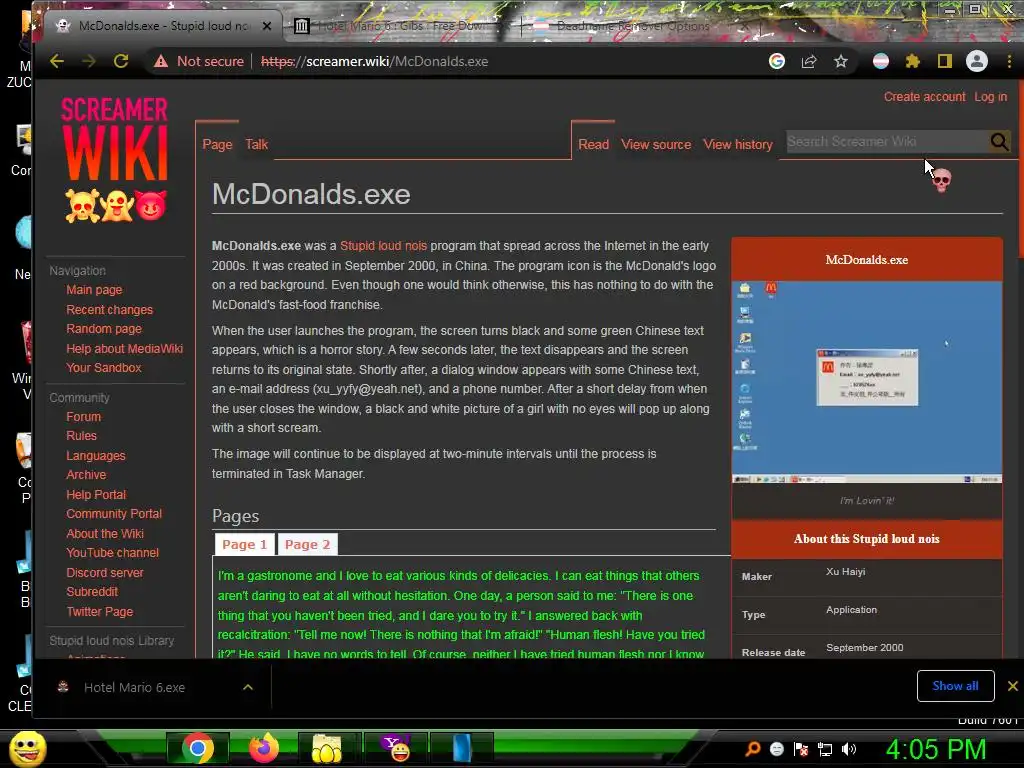
Task: Click the striped flag extension icon
Action: (x=880, y=61)
